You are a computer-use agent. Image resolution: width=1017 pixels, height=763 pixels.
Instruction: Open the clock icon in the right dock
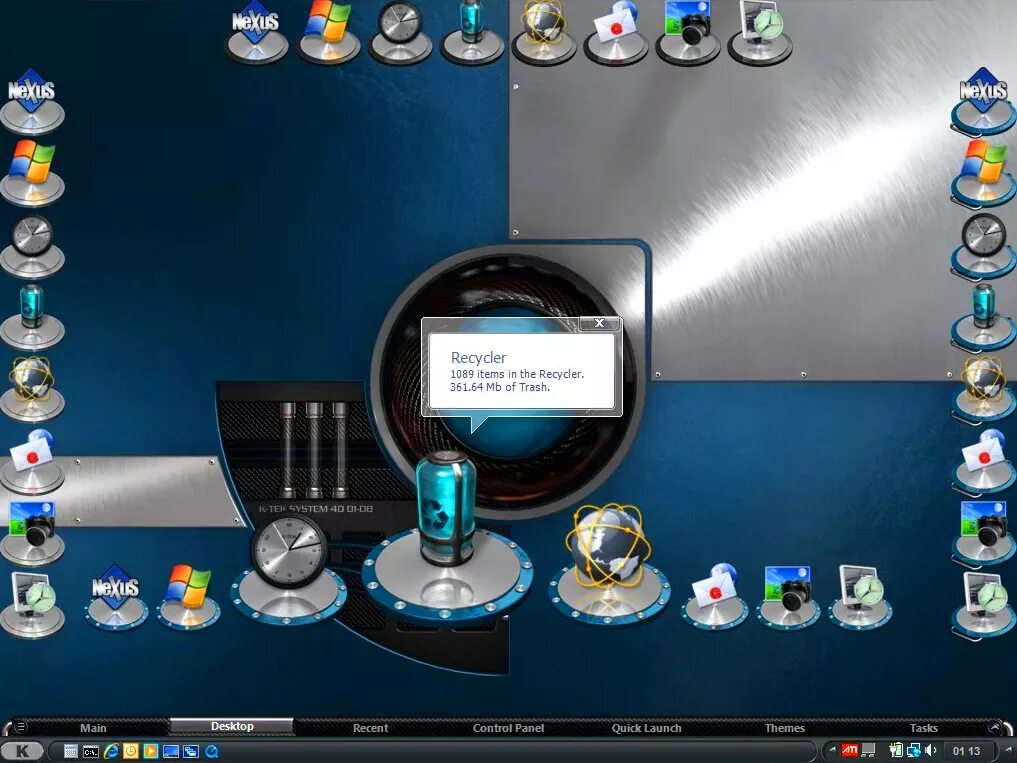click(983, 245)
